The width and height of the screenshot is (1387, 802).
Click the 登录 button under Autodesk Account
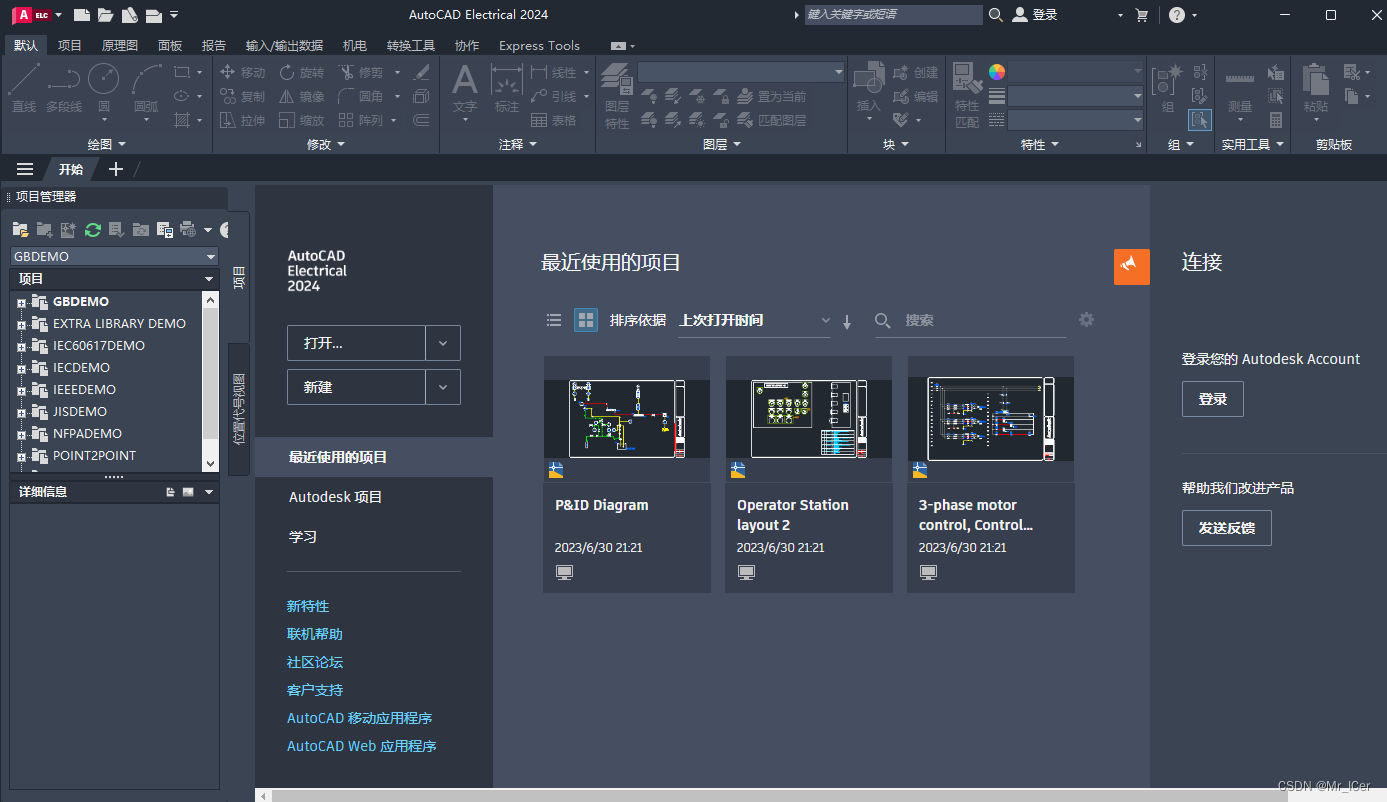coord(1213,399)
